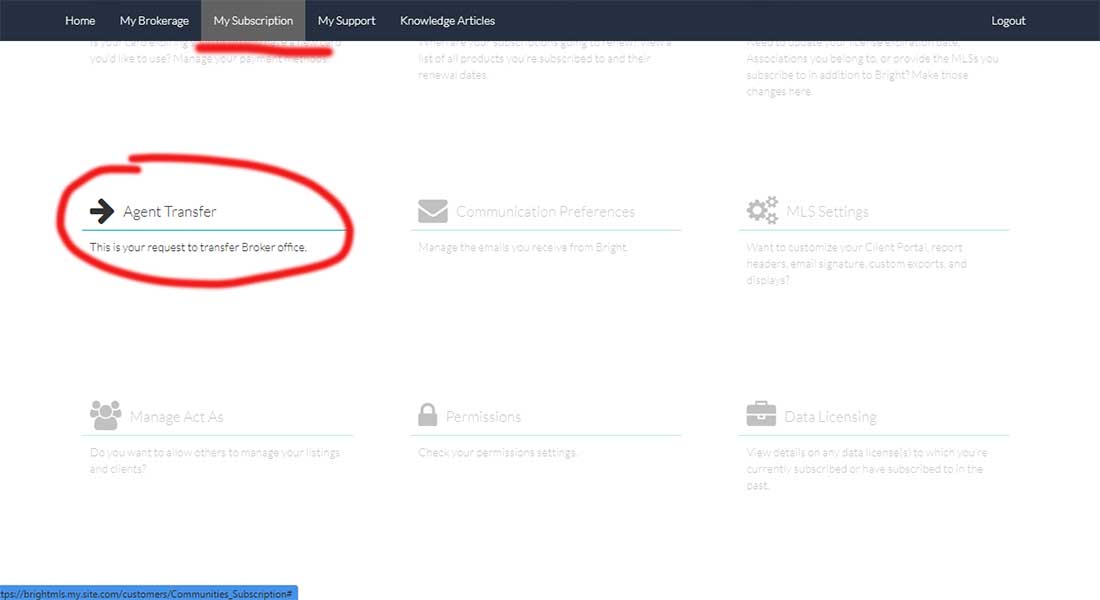Log out using the Logout link
1100x600 pixels.
pyautogui.click(x=1008, y=20)
